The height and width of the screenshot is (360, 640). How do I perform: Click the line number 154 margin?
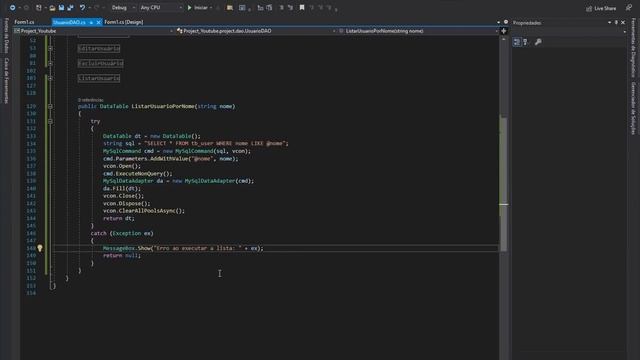coord(31,293)
